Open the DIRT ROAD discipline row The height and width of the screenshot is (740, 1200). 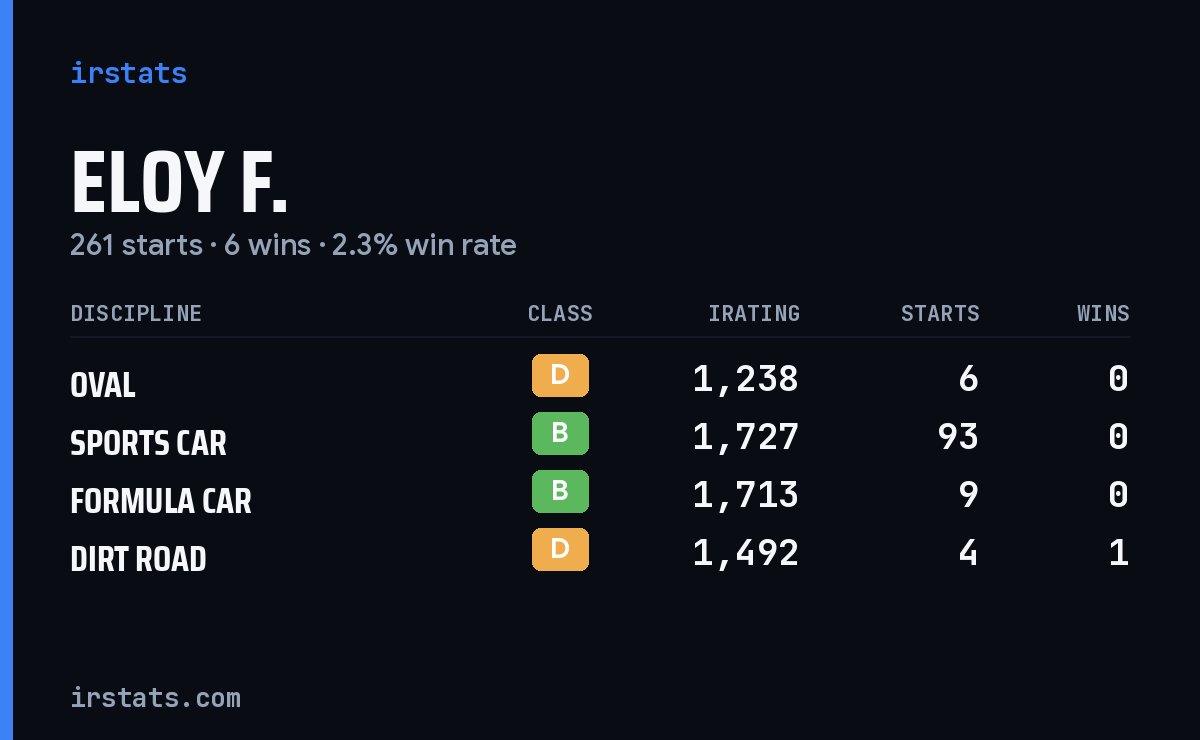point(600,553)
